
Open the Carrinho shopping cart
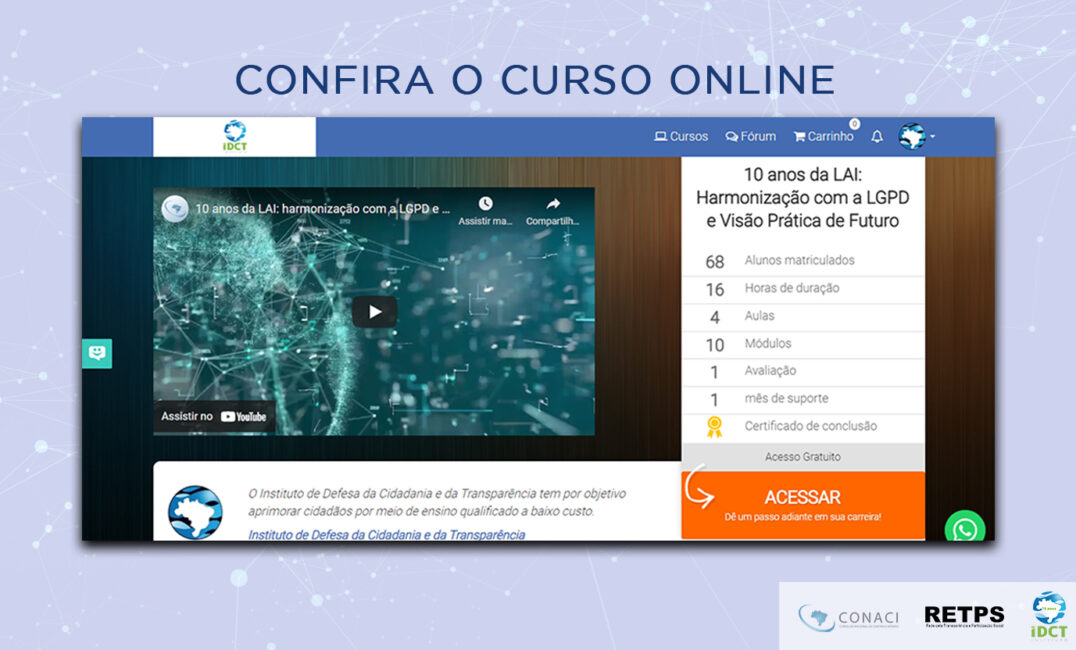pos(824,137)
